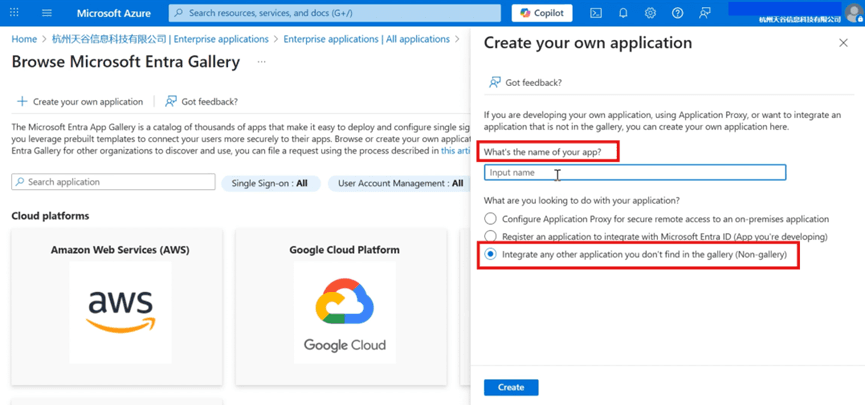Open the notifications bell
Screen dimensions: 865x405
point(623,13)
